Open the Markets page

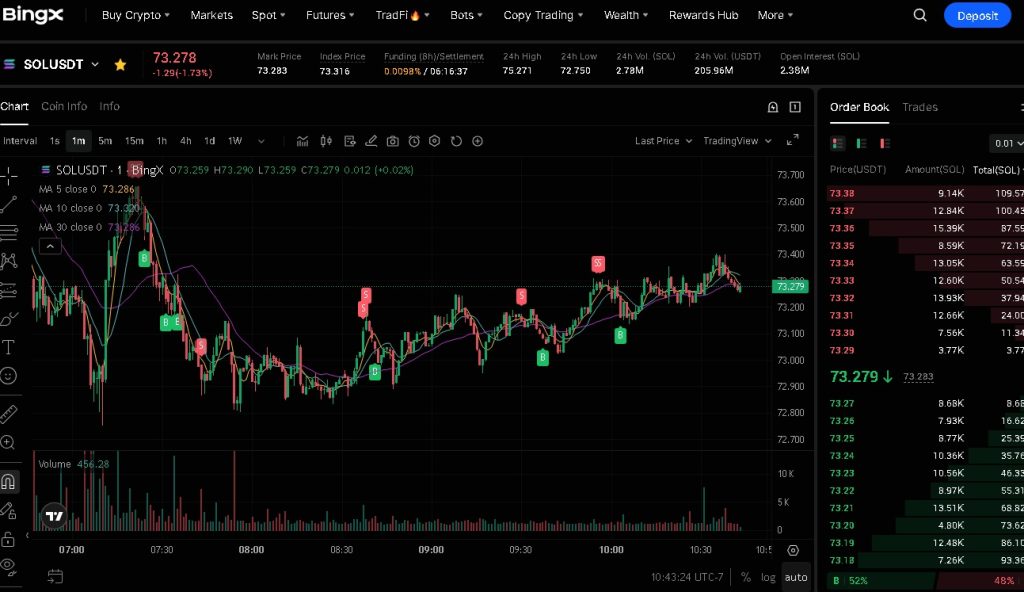[x=212, y=15]
